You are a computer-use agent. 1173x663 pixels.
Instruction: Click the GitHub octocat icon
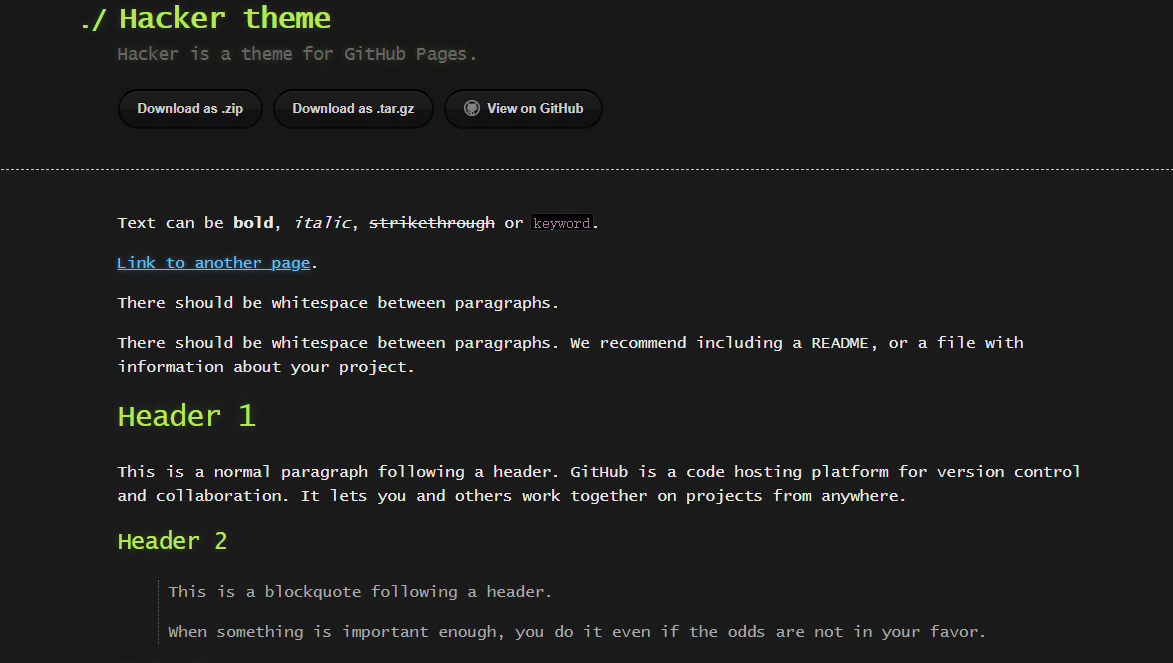coord(472,108)
